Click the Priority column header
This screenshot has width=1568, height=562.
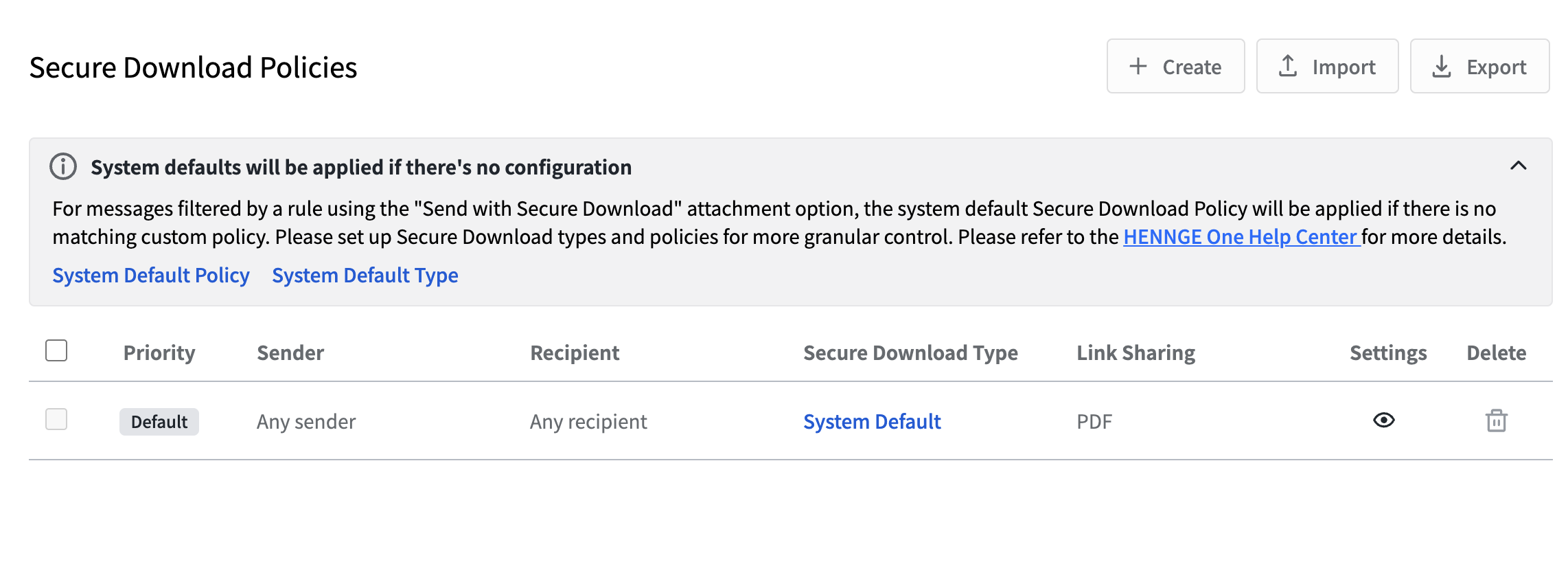point(159,352)
